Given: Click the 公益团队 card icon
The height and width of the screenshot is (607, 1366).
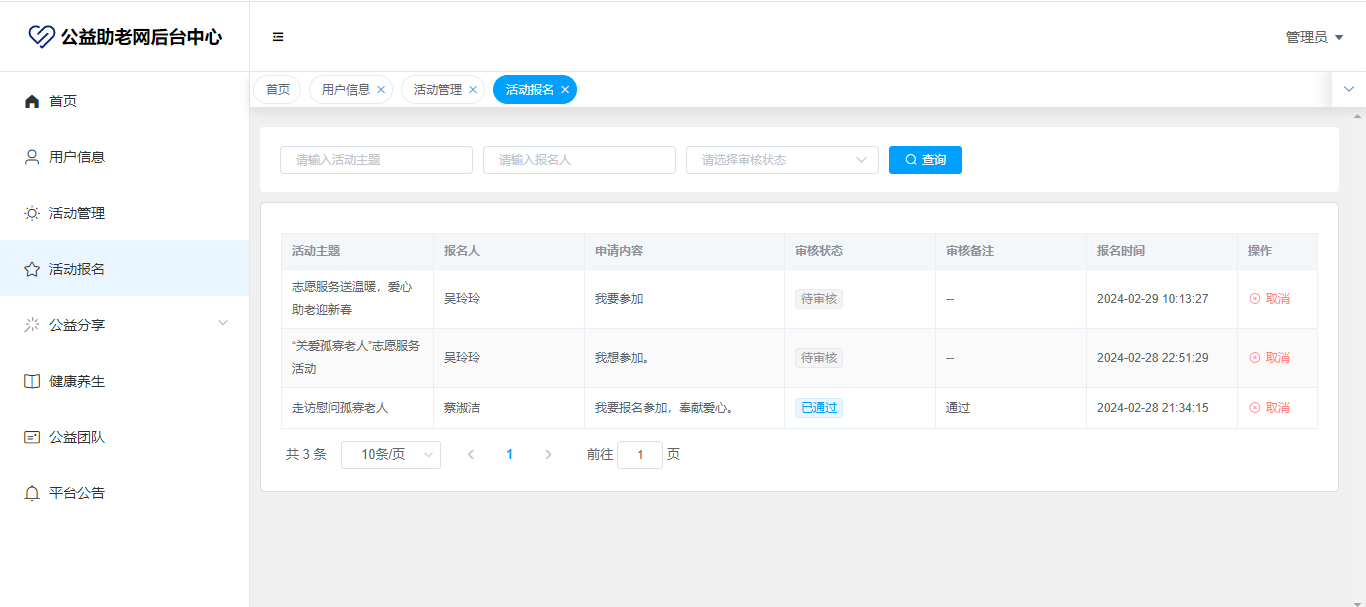Looking at the screenshot, I should (x=32, y=437).
